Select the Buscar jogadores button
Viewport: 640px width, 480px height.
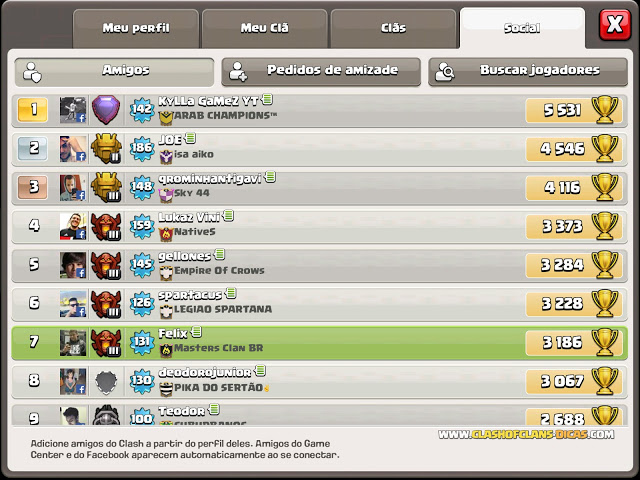coord(528,71)
